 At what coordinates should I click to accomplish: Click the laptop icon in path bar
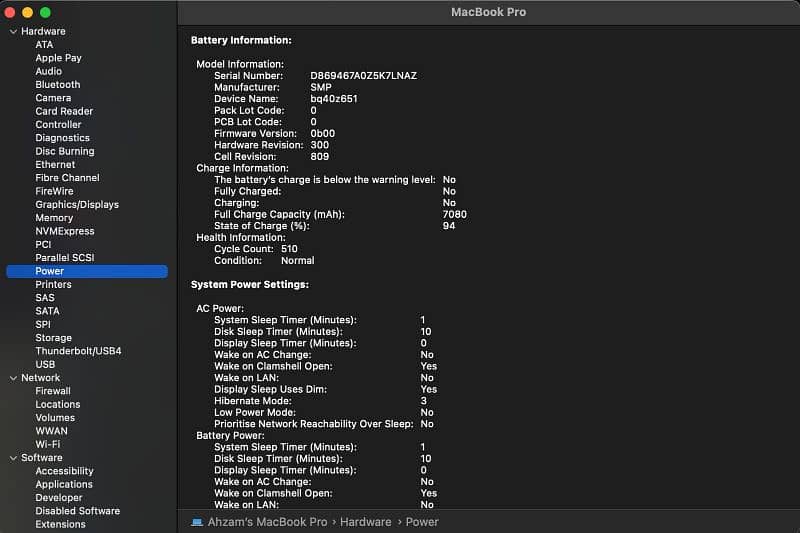(198, 522)
